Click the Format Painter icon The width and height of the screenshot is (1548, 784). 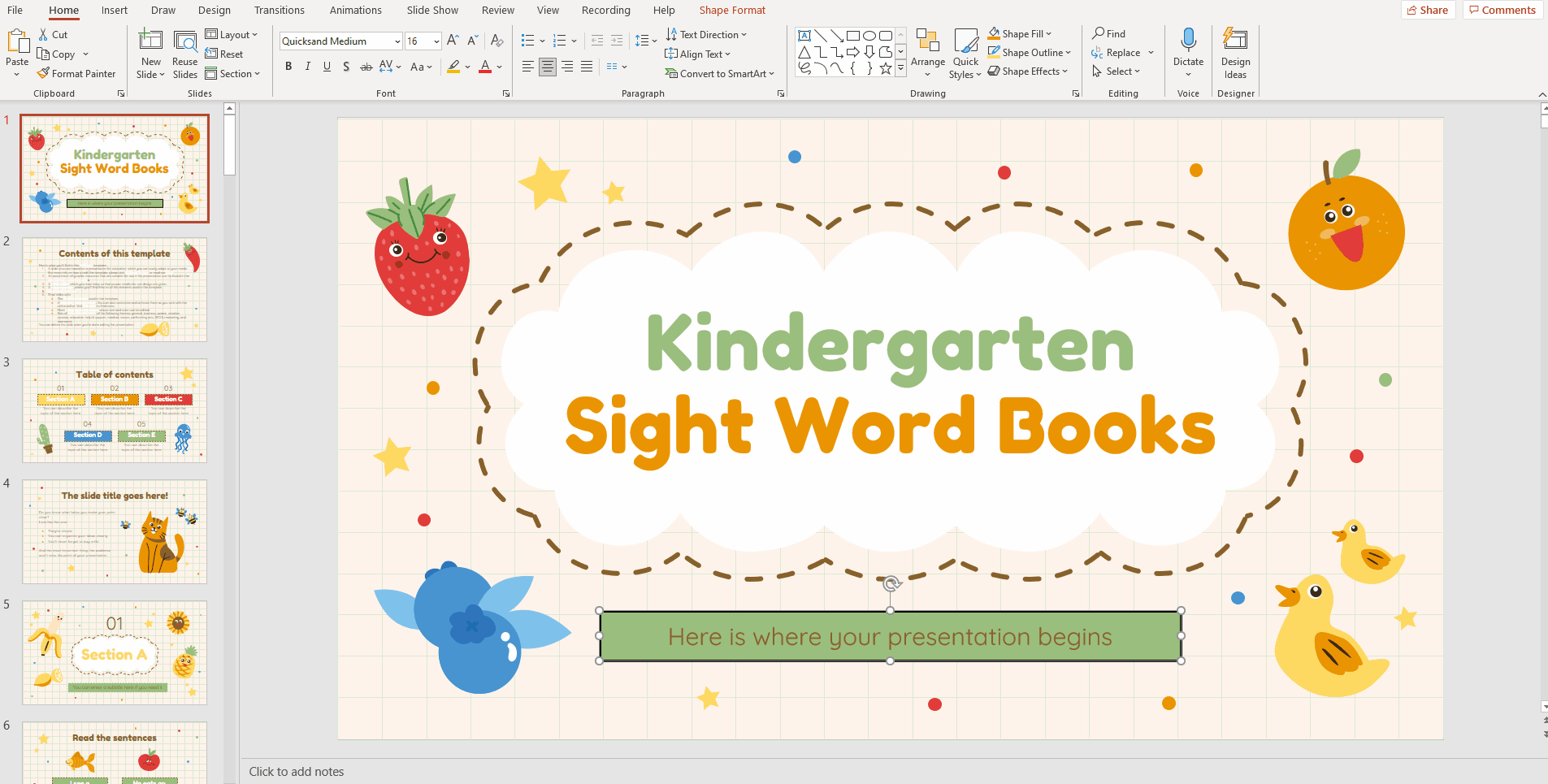click(44, 74)
